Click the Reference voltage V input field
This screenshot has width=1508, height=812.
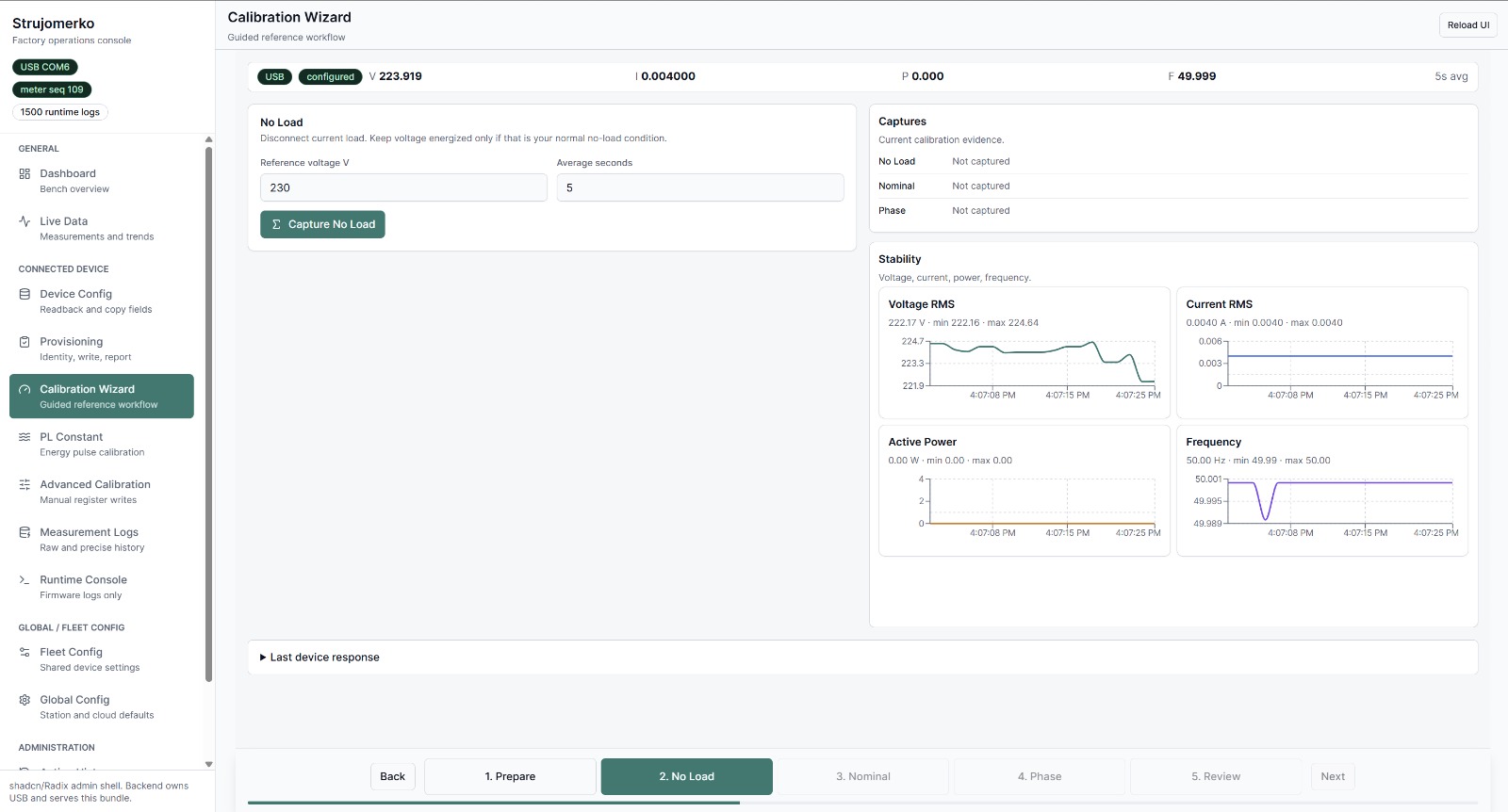pyautogui.click(x=403, y=187)
